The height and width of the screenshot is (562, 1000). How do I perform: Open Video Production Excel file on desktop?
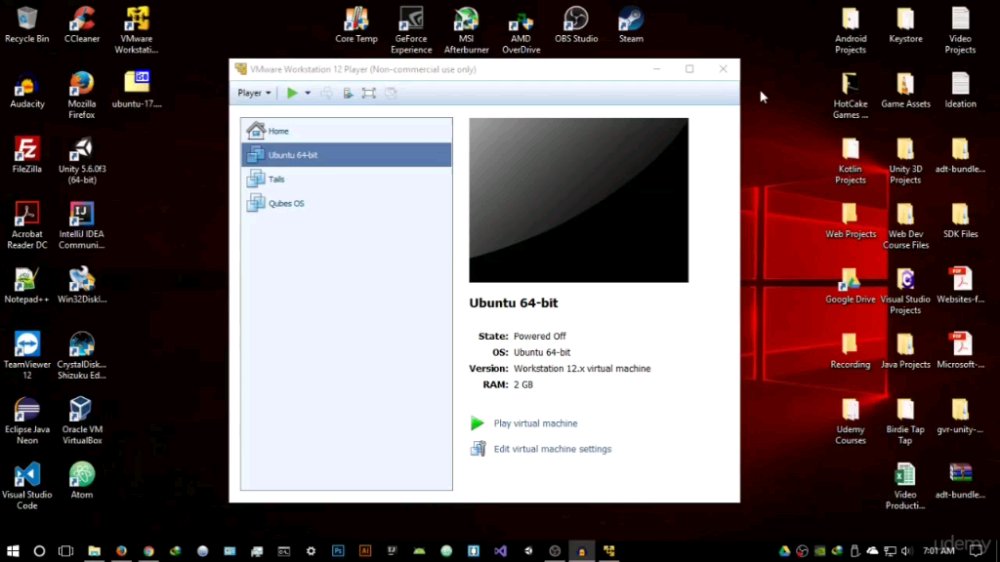[906, 486]
